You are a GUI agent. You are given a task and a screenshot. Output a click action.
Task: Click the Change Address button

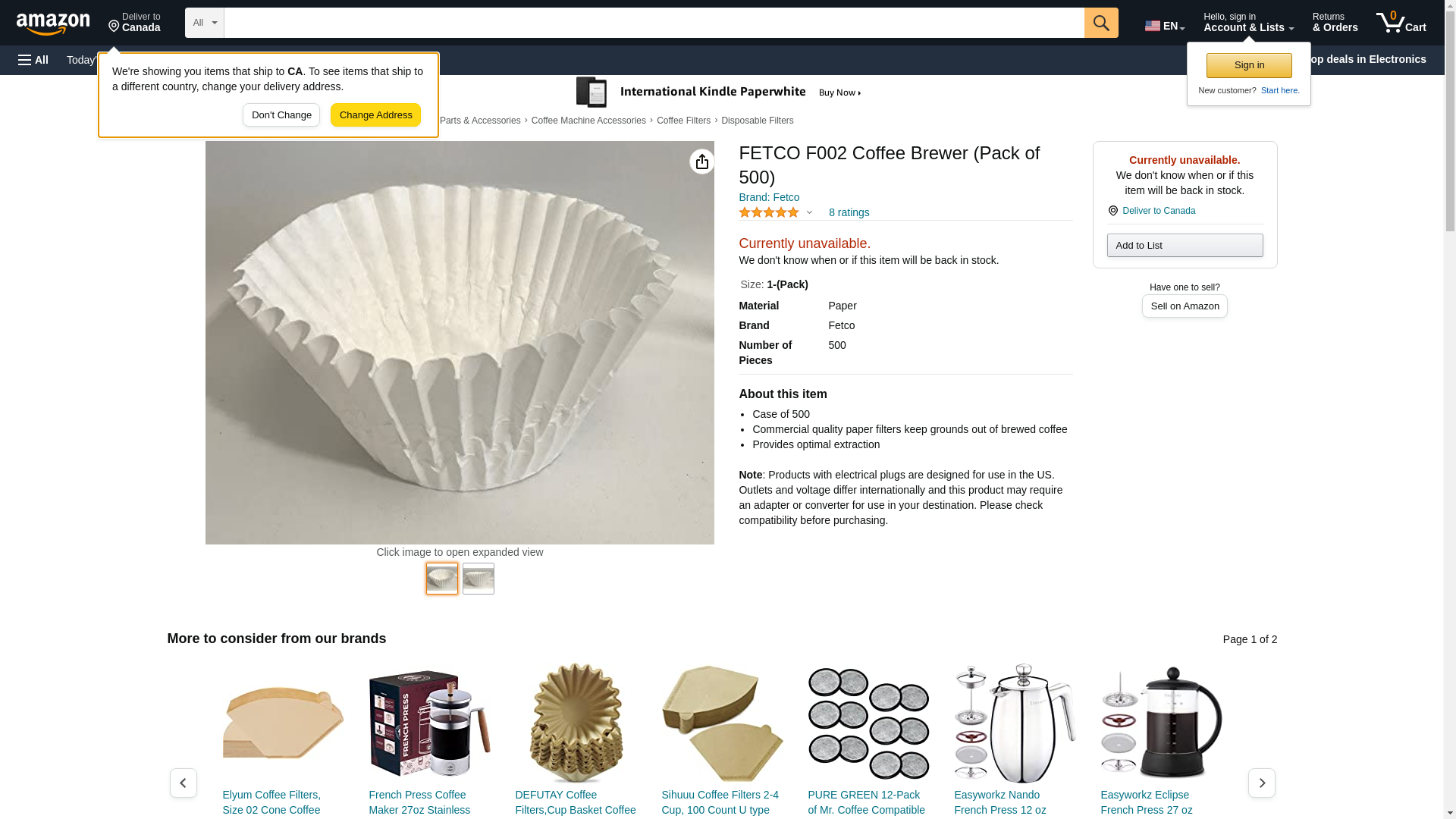pyautogui.click(x=375, y=115)
